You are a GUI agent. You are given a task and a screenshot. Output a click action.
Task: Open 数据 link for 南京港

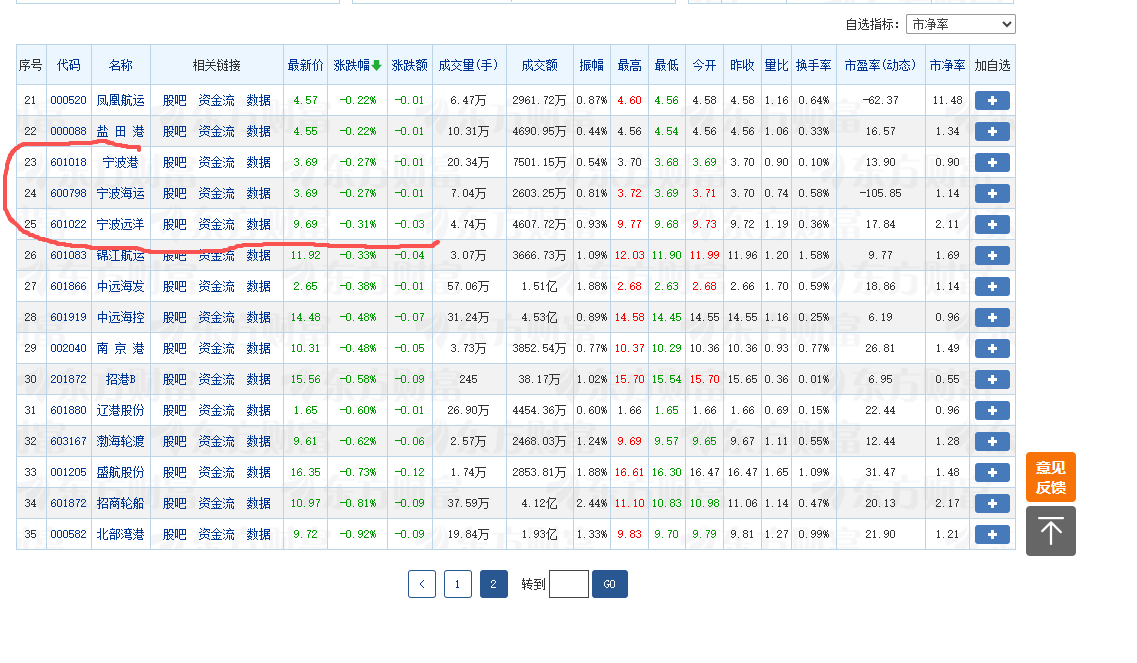[x=258, y=348]
